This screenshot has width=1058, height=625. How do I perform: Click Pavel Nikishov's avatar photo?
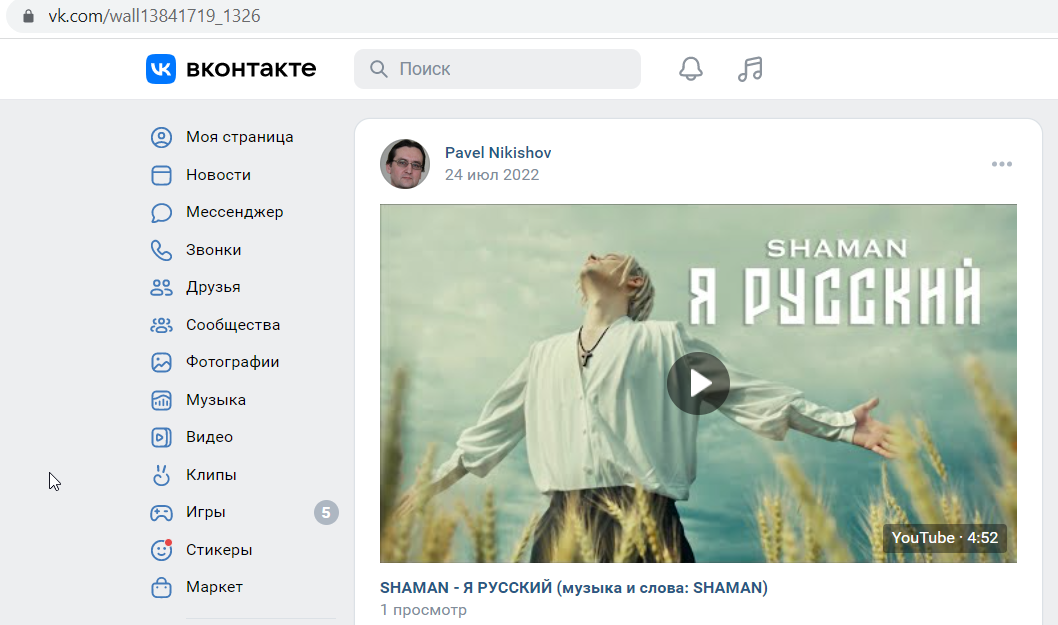405,164
